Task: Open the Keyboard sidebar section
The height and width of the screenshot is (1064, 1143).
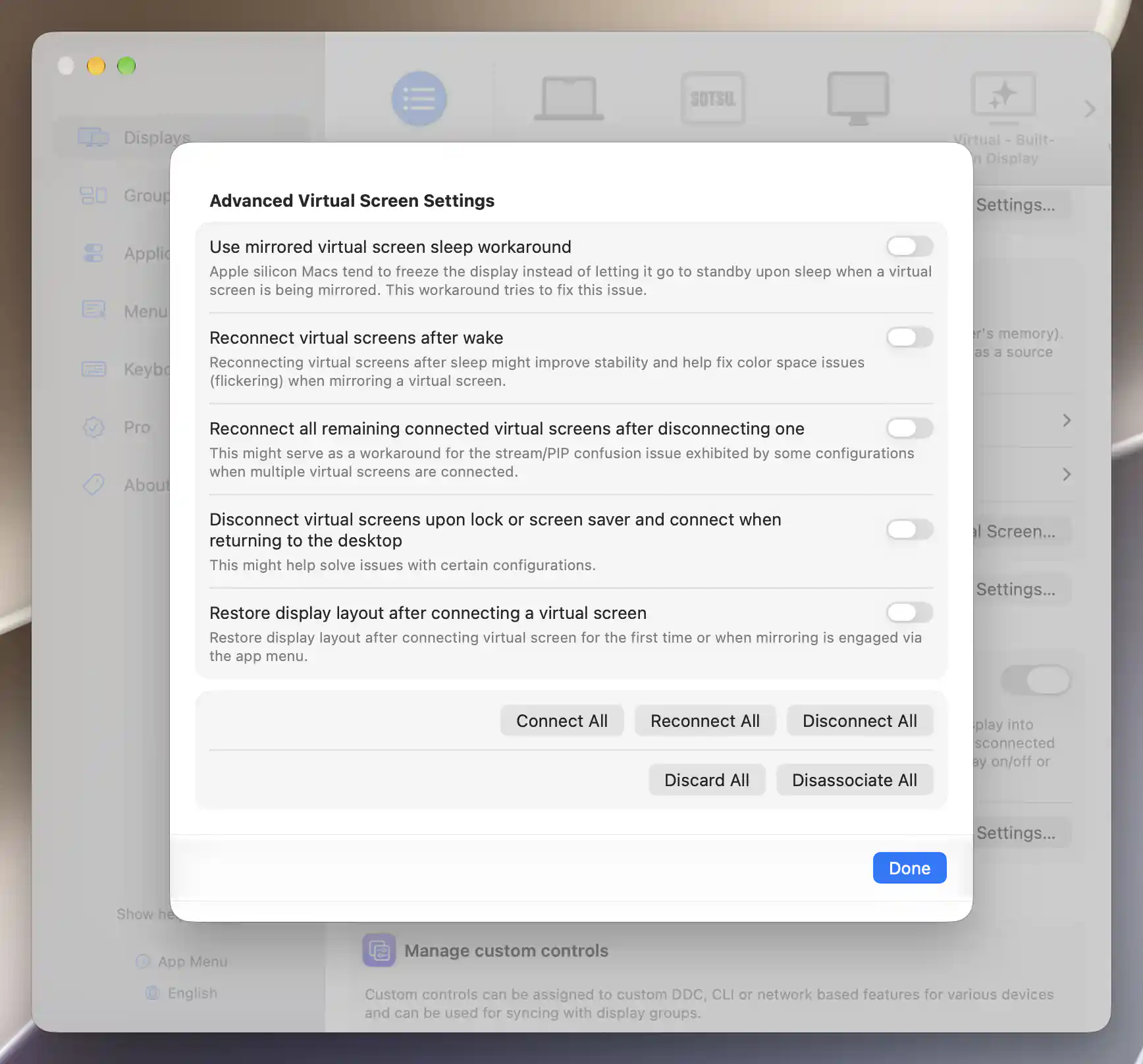Action: pos(125,369)
